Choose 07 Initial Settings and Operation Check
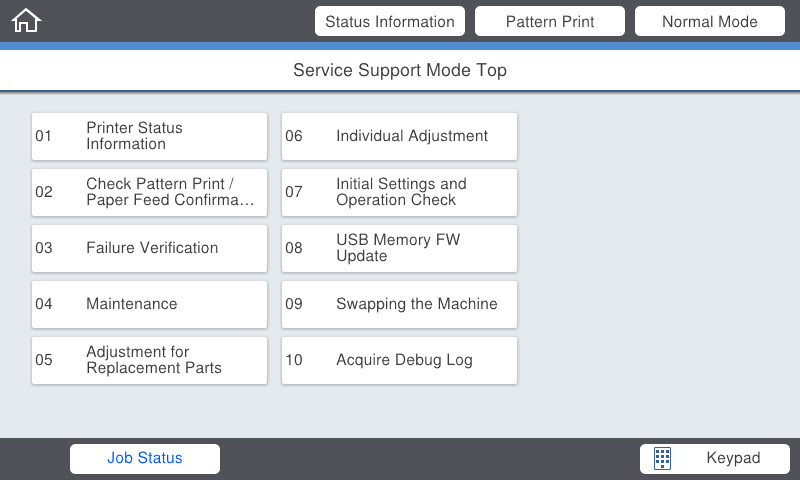800x480 pixels. (x=399, y=192)
